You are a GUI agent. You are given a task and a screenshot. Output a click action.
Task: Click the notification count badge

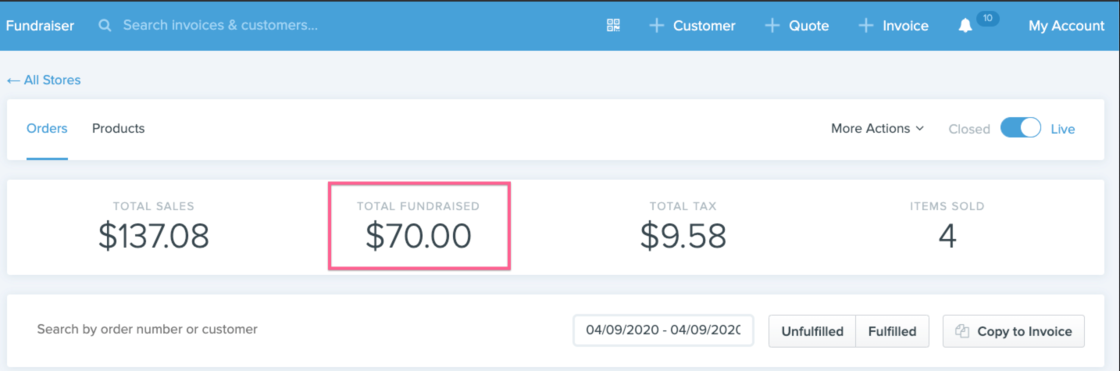click(x=987, y=19)
